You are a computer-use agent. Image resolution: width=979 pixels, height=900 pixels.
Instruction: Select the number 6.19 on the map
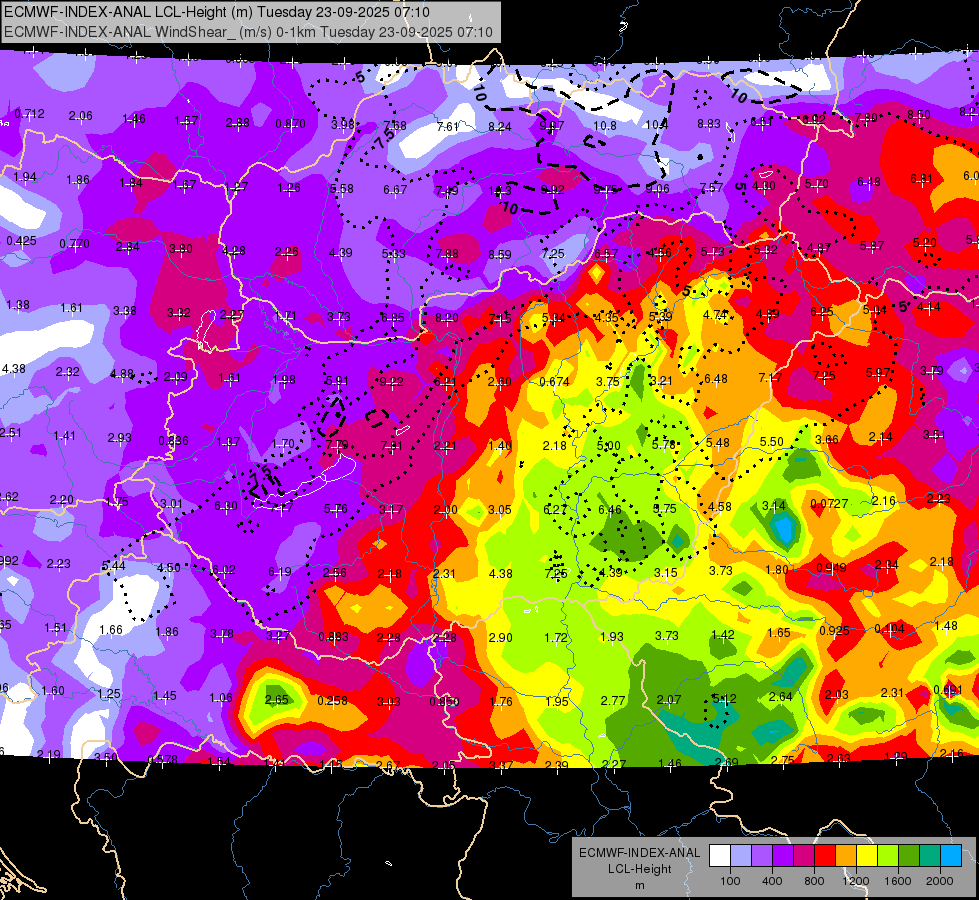click(280, 571)
